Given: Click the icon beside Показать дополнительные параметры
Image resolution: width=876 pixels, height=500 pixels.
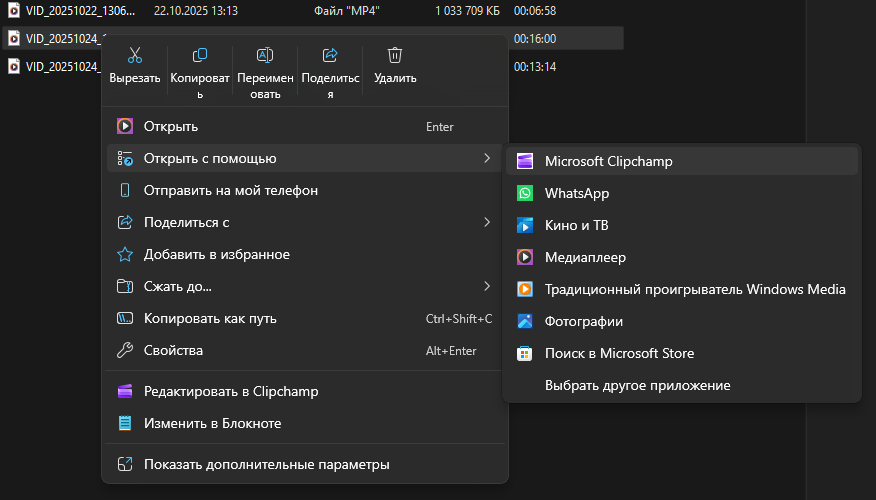Looking at the screenshot, I should tap(125, 464).
